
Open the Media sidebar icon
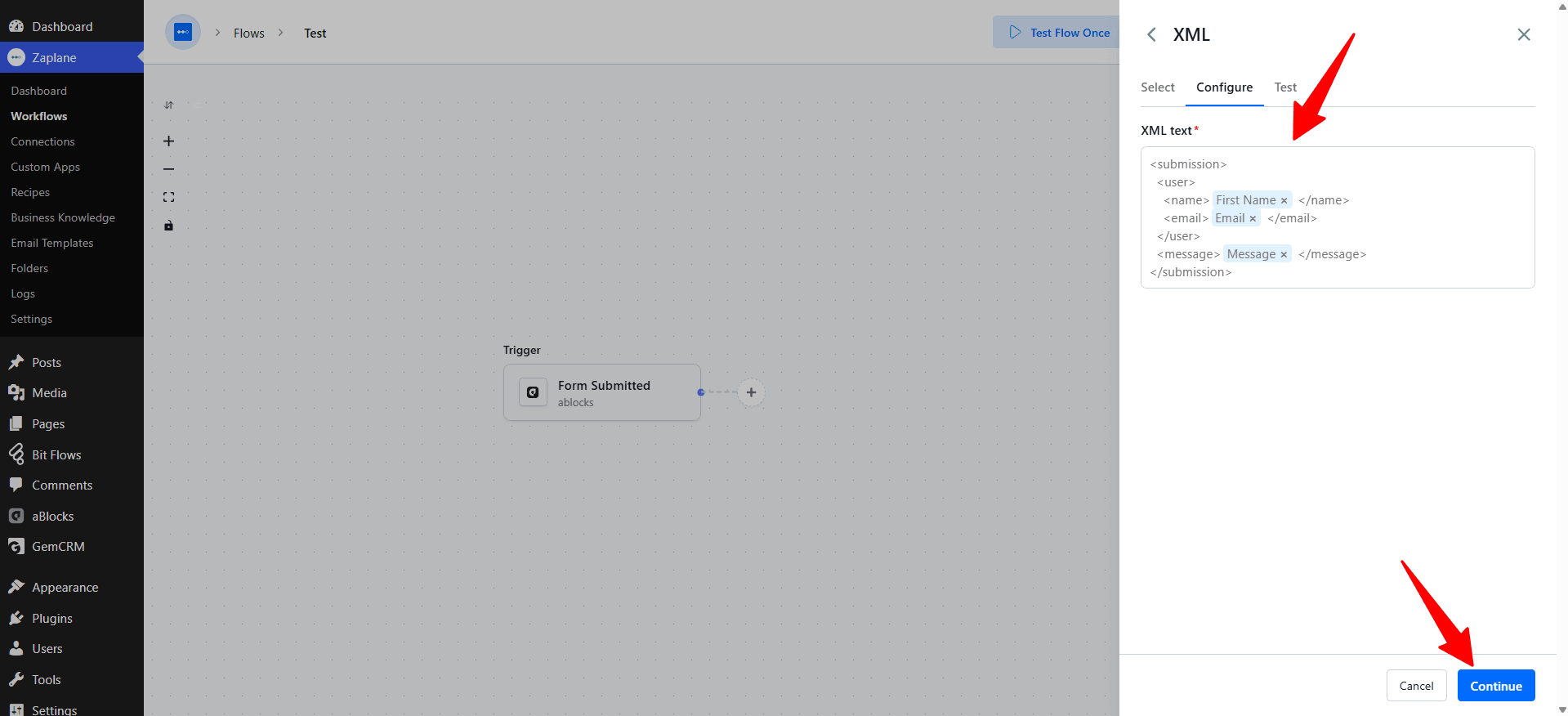(16, 392)
